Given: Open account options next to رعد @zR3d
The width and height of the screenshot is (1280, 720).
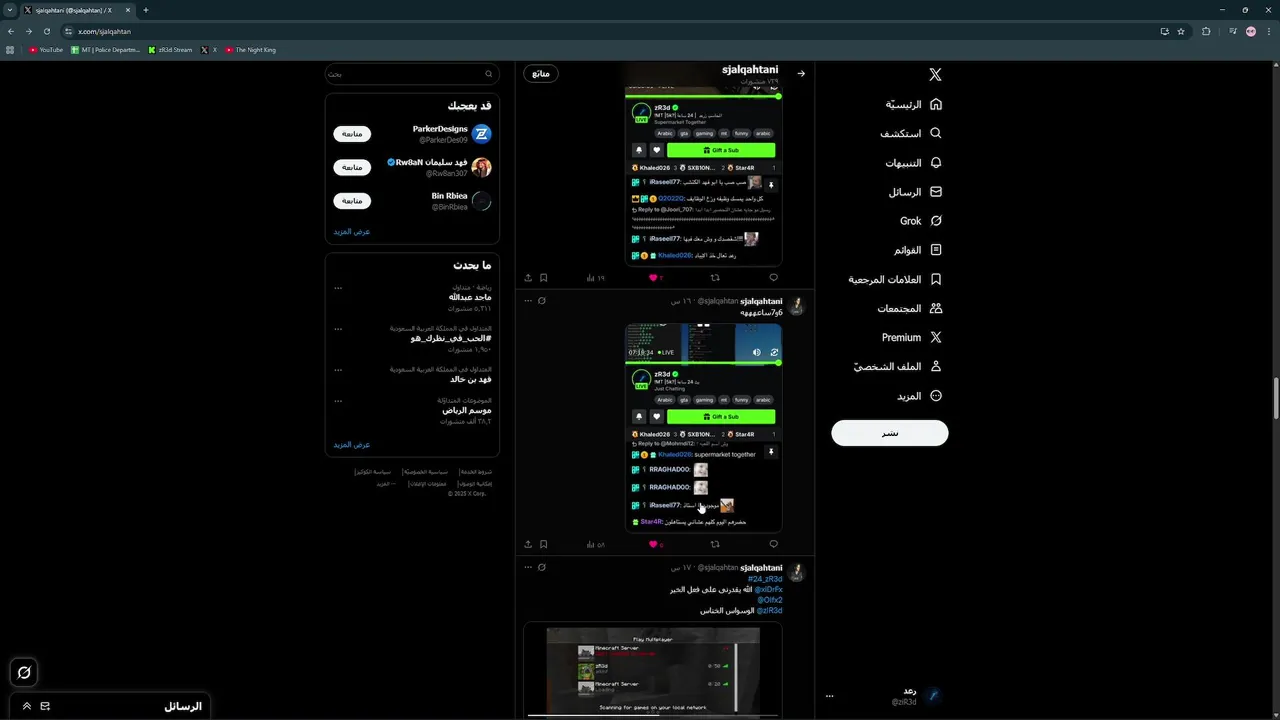Looking at the screenshot, I should [x=829, y=696].
